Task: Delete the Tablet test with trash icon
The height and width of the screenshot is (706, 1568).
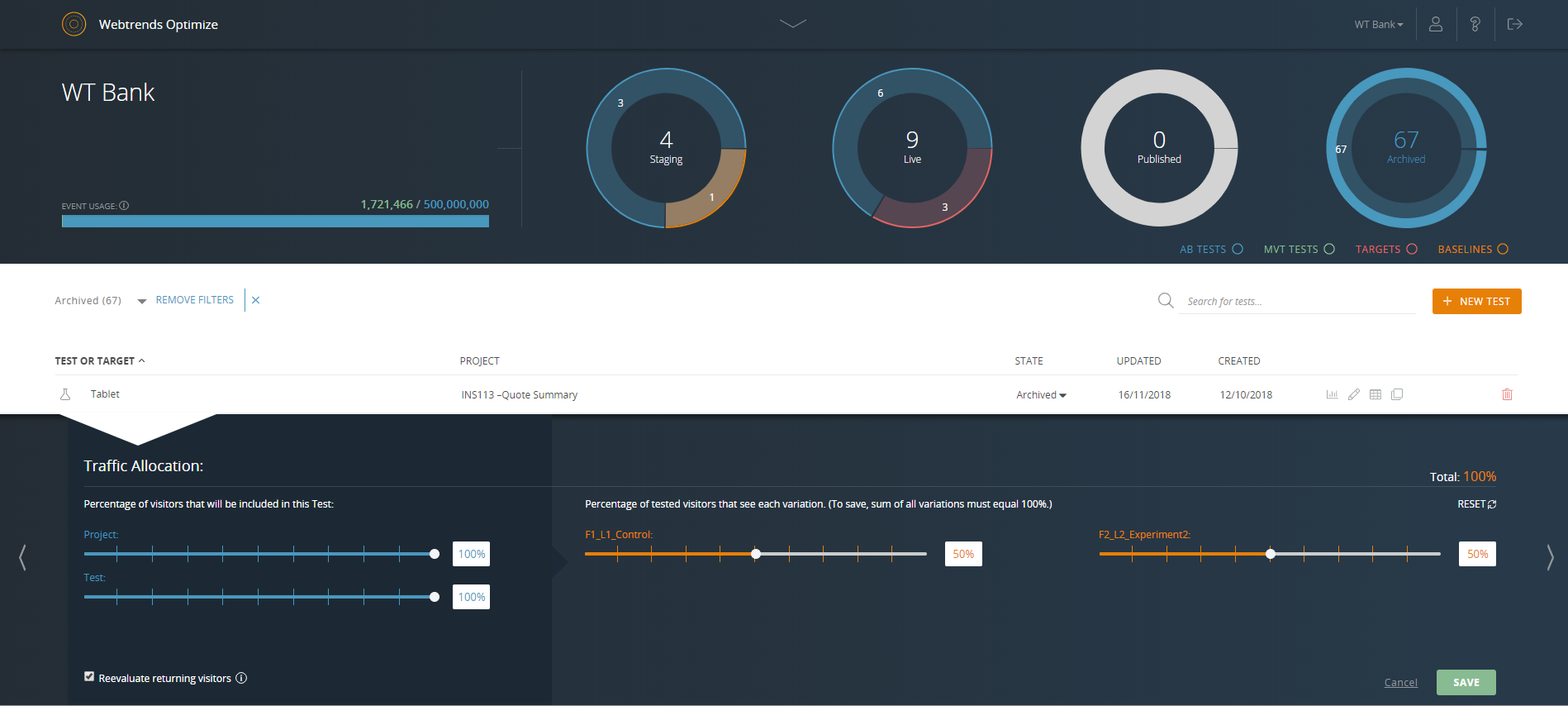Action: tap(1507, 394)
